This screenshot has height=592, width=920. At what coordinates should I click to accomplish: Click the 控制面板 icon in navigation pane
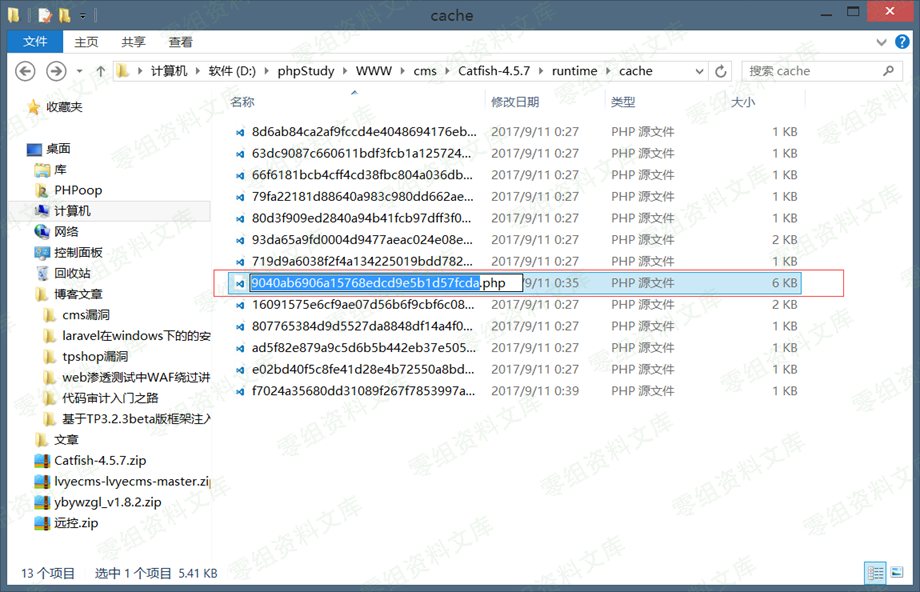42,253
